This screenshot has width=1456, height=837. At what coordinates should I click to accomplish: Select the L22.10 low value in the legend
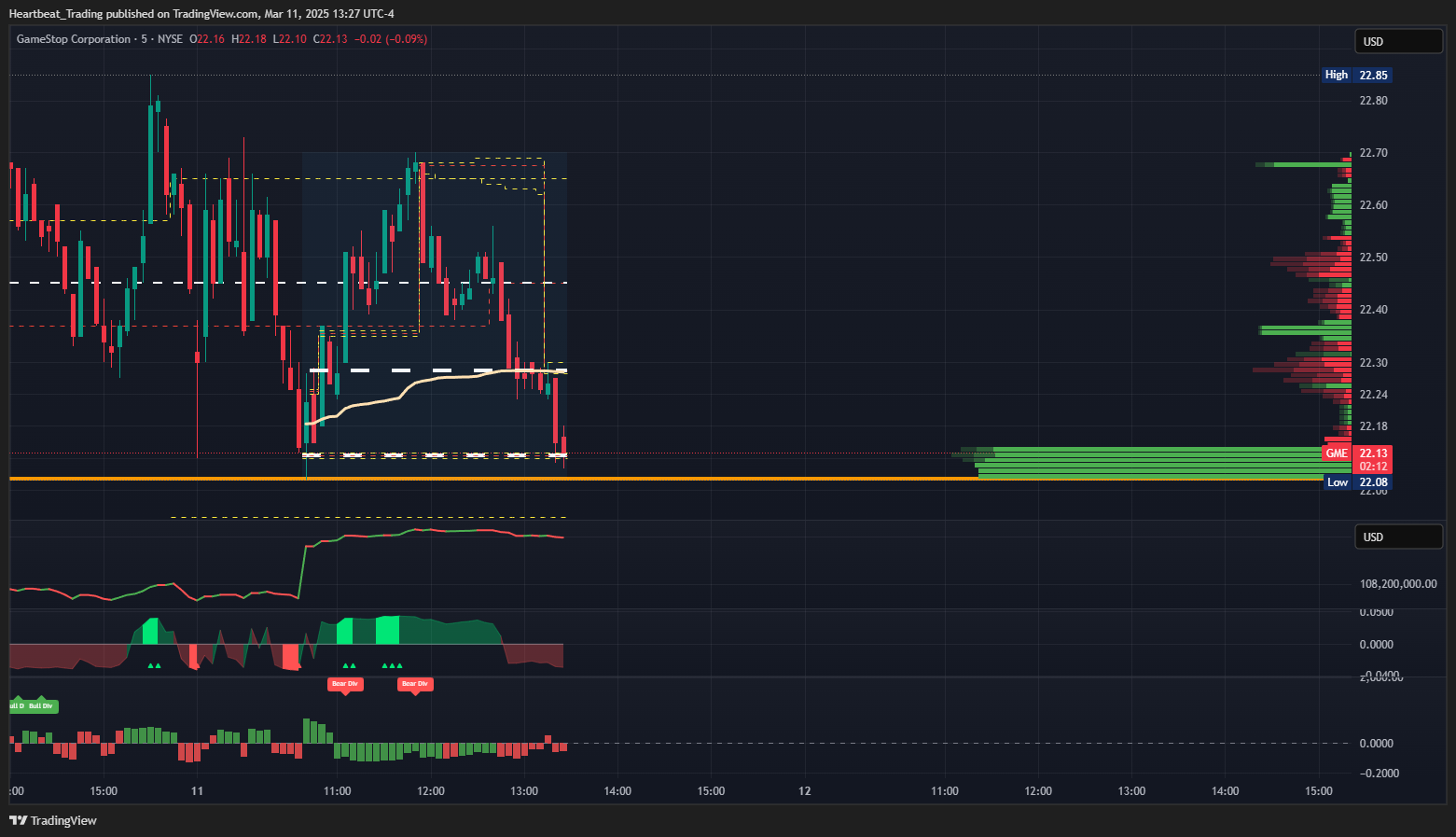point(290,39)
